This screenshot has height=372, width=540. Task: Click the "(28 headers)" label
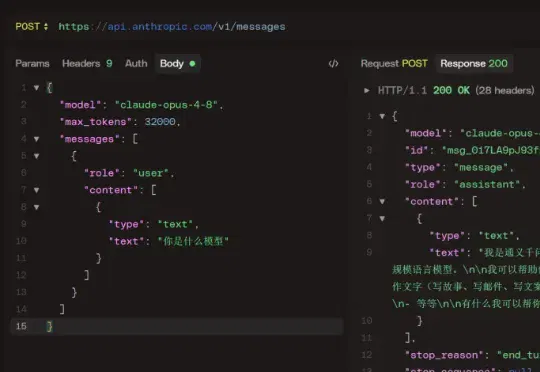click(505, 90)
